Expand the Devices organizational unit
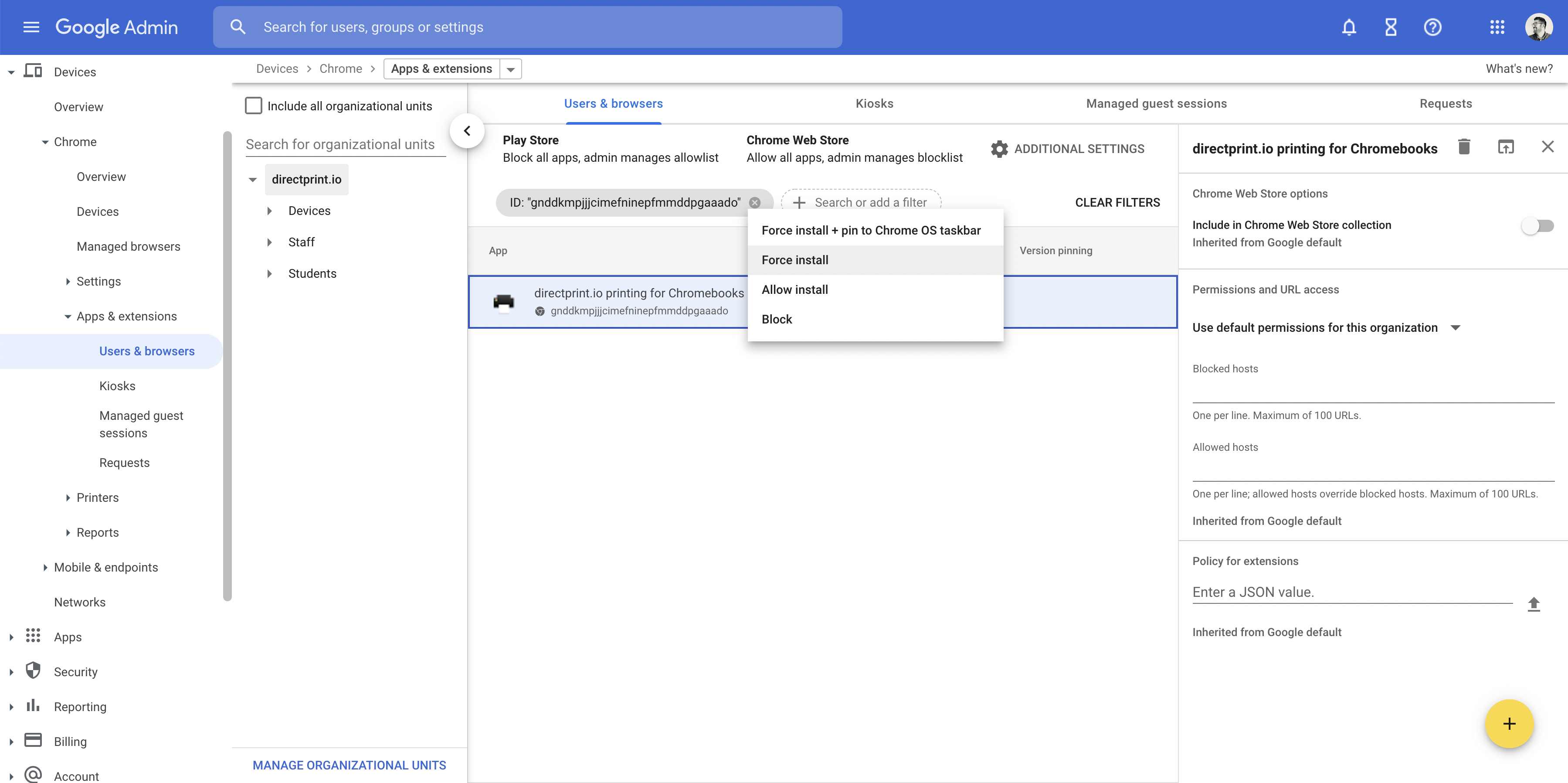This screenshot has width=1568, height=783. point(269,211)
